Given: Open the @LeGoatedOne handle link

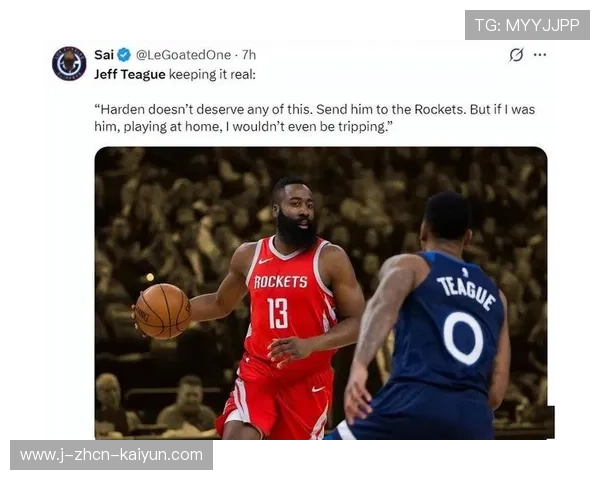Looking at the screenshot, I should pos(183,55).
